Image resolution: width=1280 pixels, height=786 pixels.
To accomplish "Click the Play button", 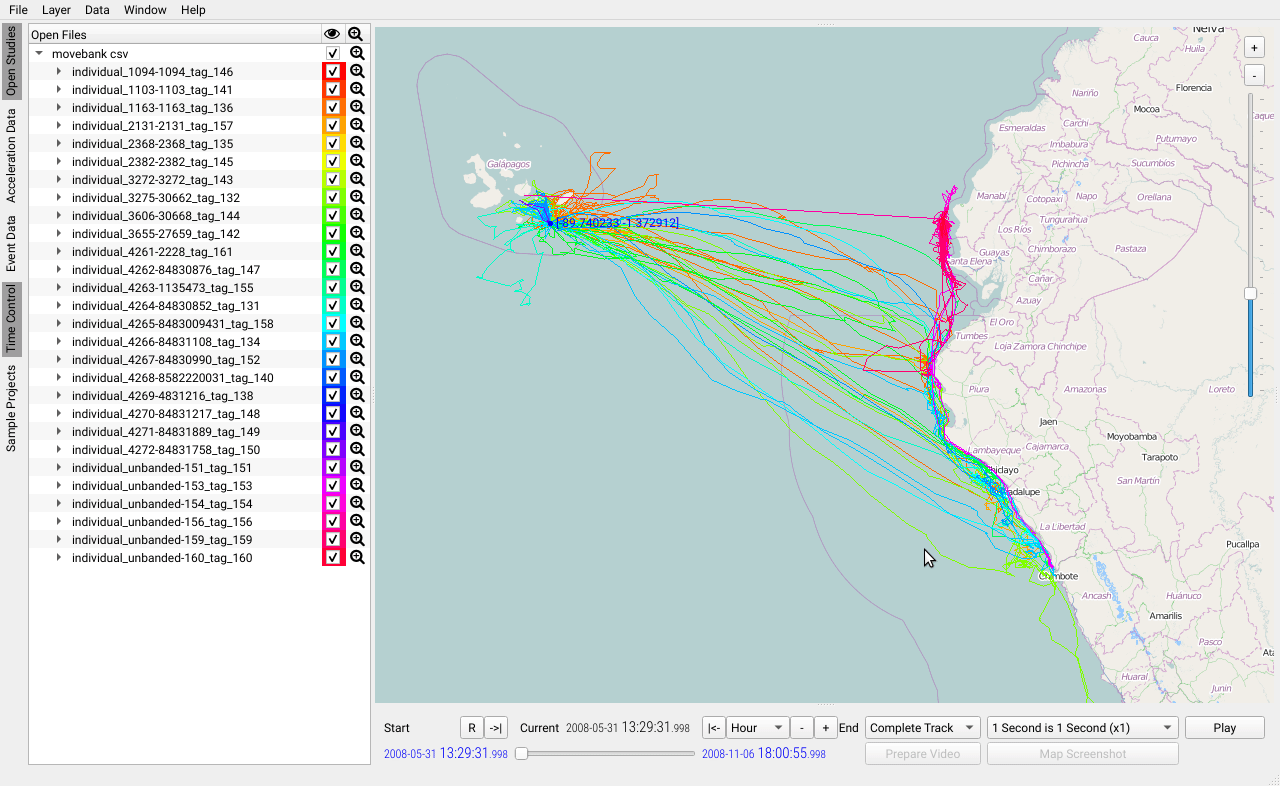I will coord(1224,728).
